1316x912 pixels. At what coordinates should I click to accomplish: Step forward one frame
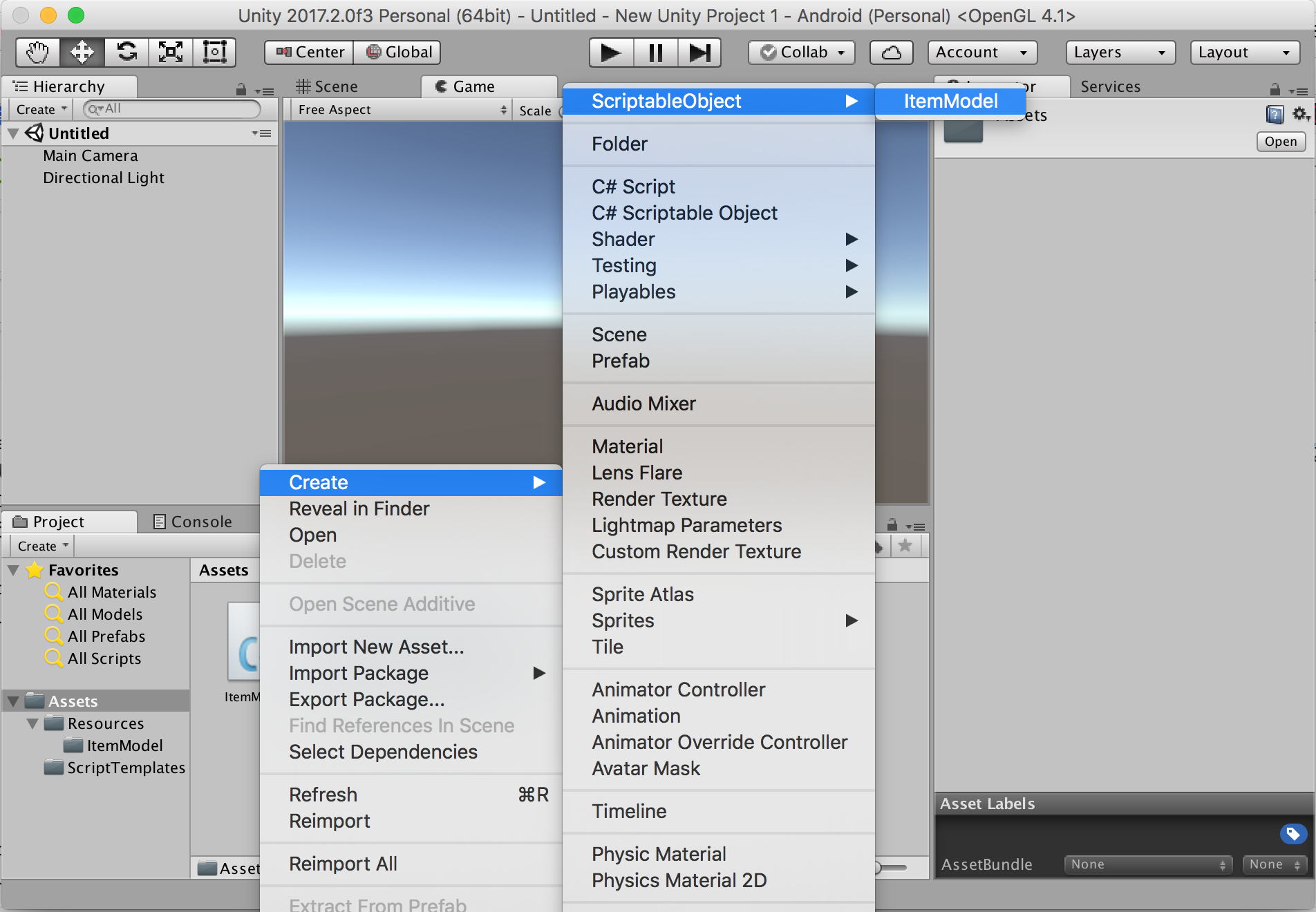(699, 53)
